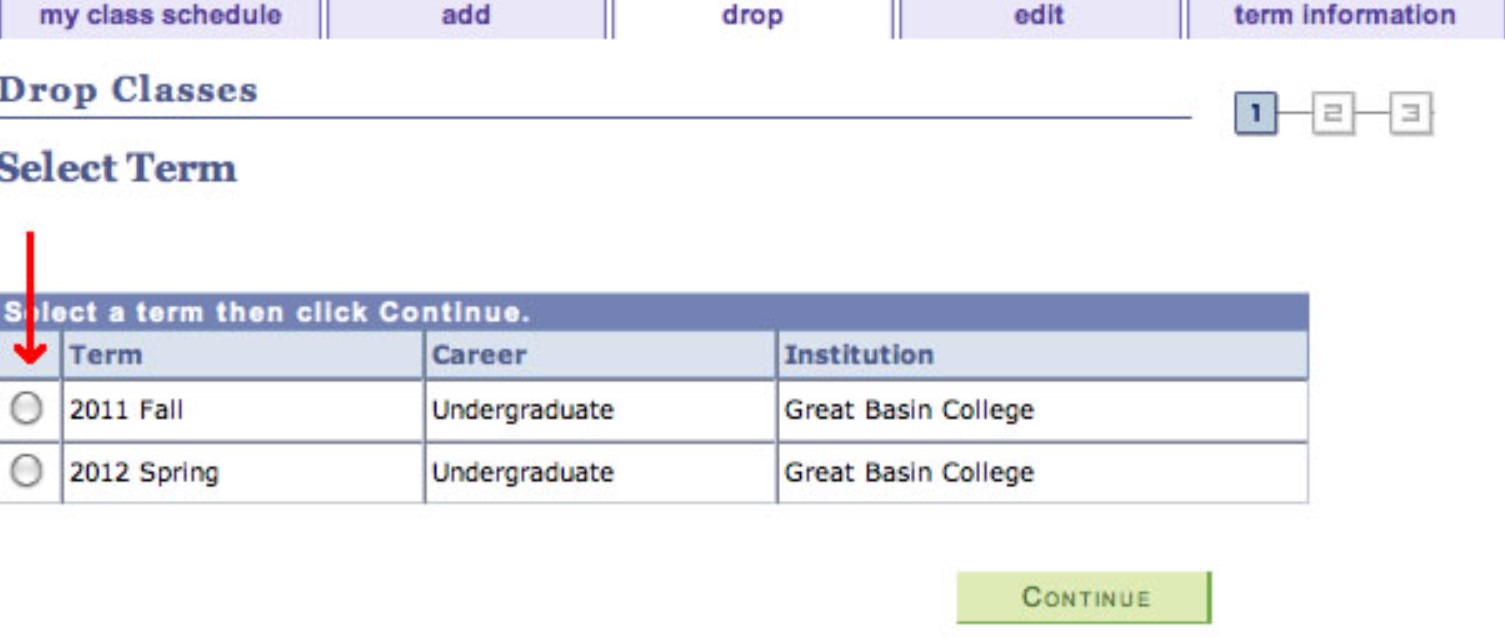
Task: Click the Continue button
Action: pos(1084,597)
